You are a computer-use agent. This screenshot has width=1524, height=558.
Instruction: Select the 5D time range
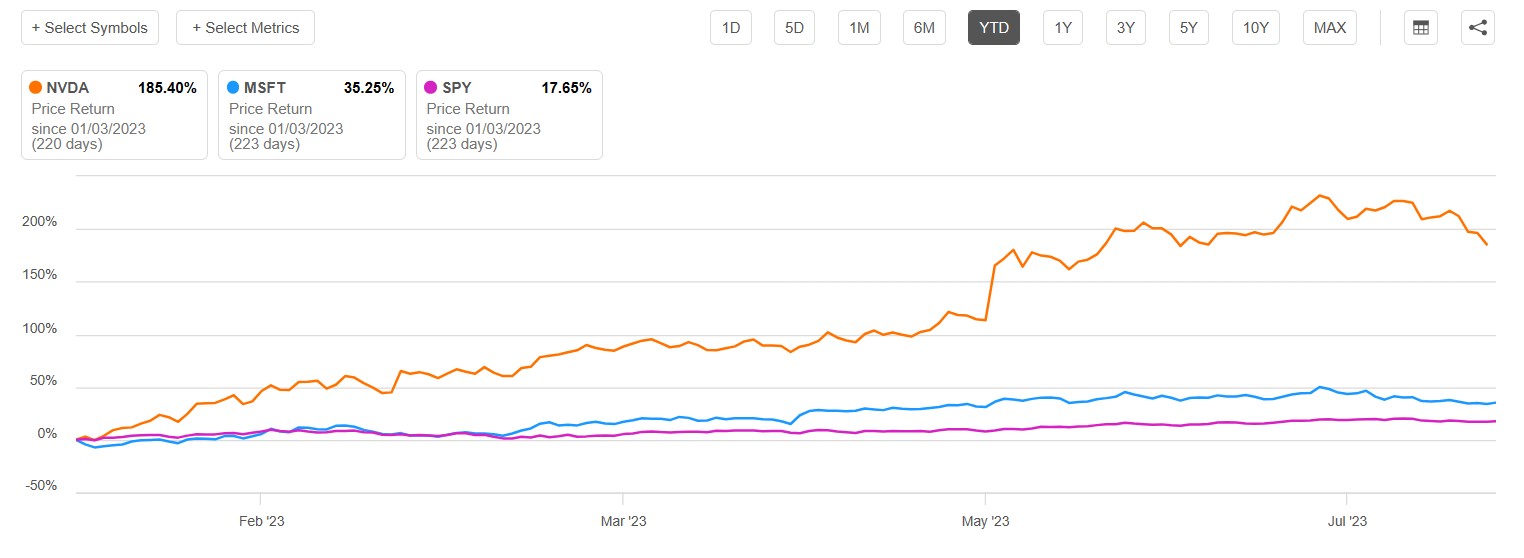[x=794, y=28]
